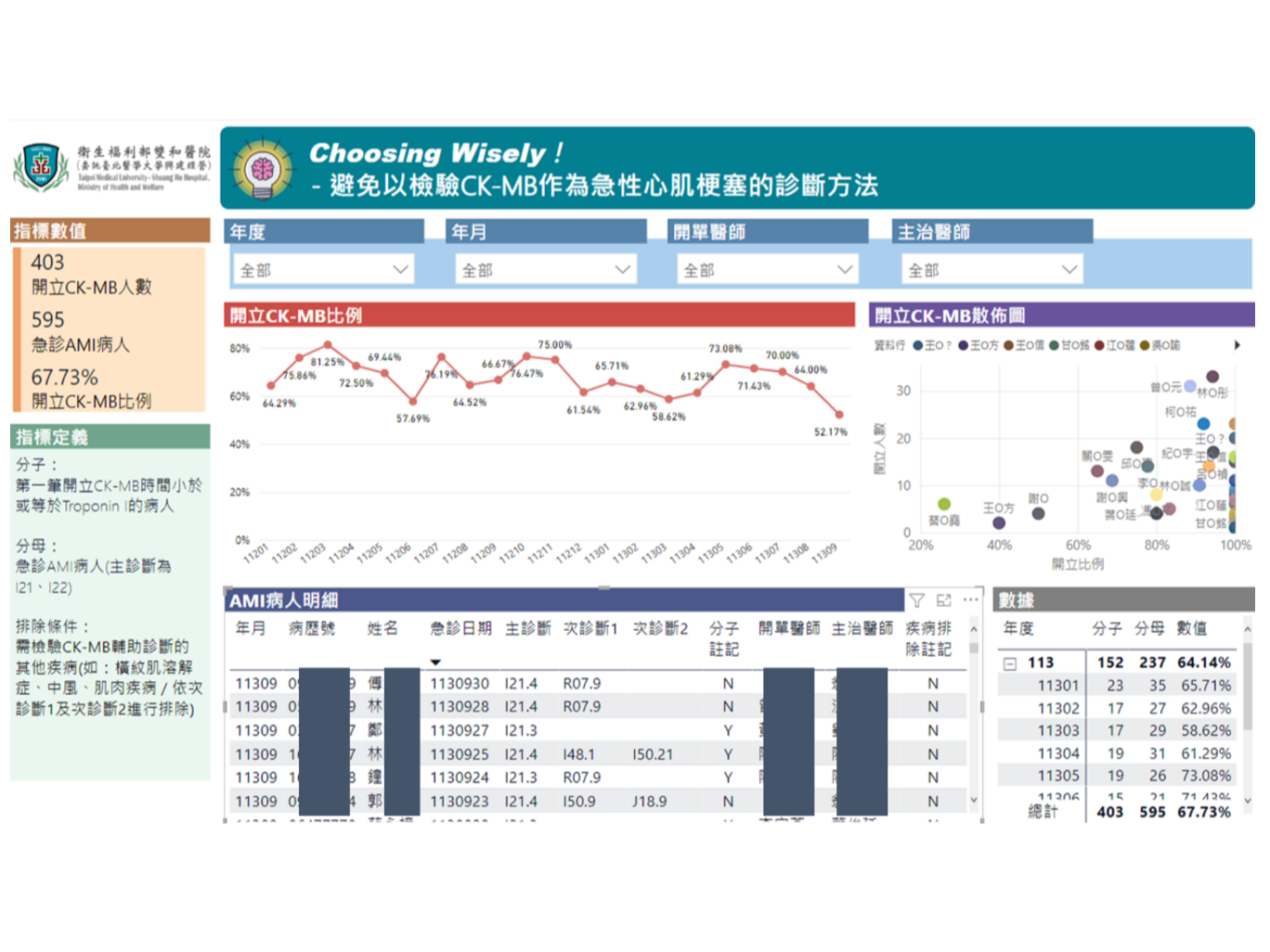Screen dimensions: 1270x952
Task: Click 次診斷1 cell I48.1
Action: coord(578,754)
